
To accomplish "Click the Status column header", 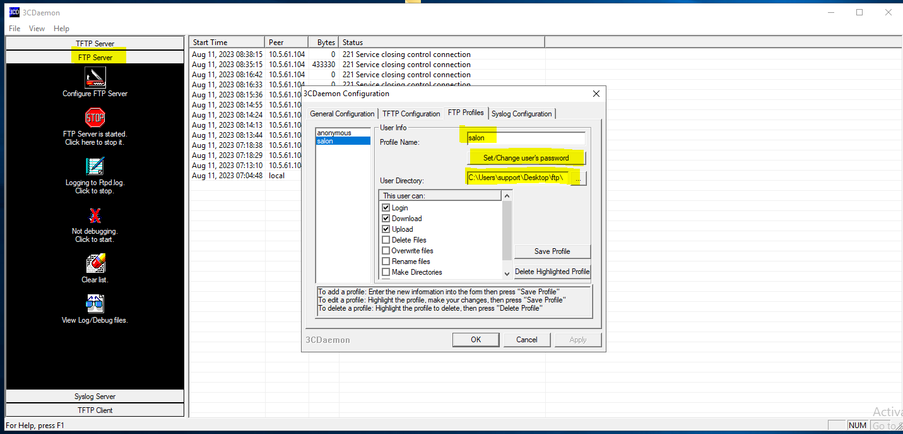I will (442, 42).
